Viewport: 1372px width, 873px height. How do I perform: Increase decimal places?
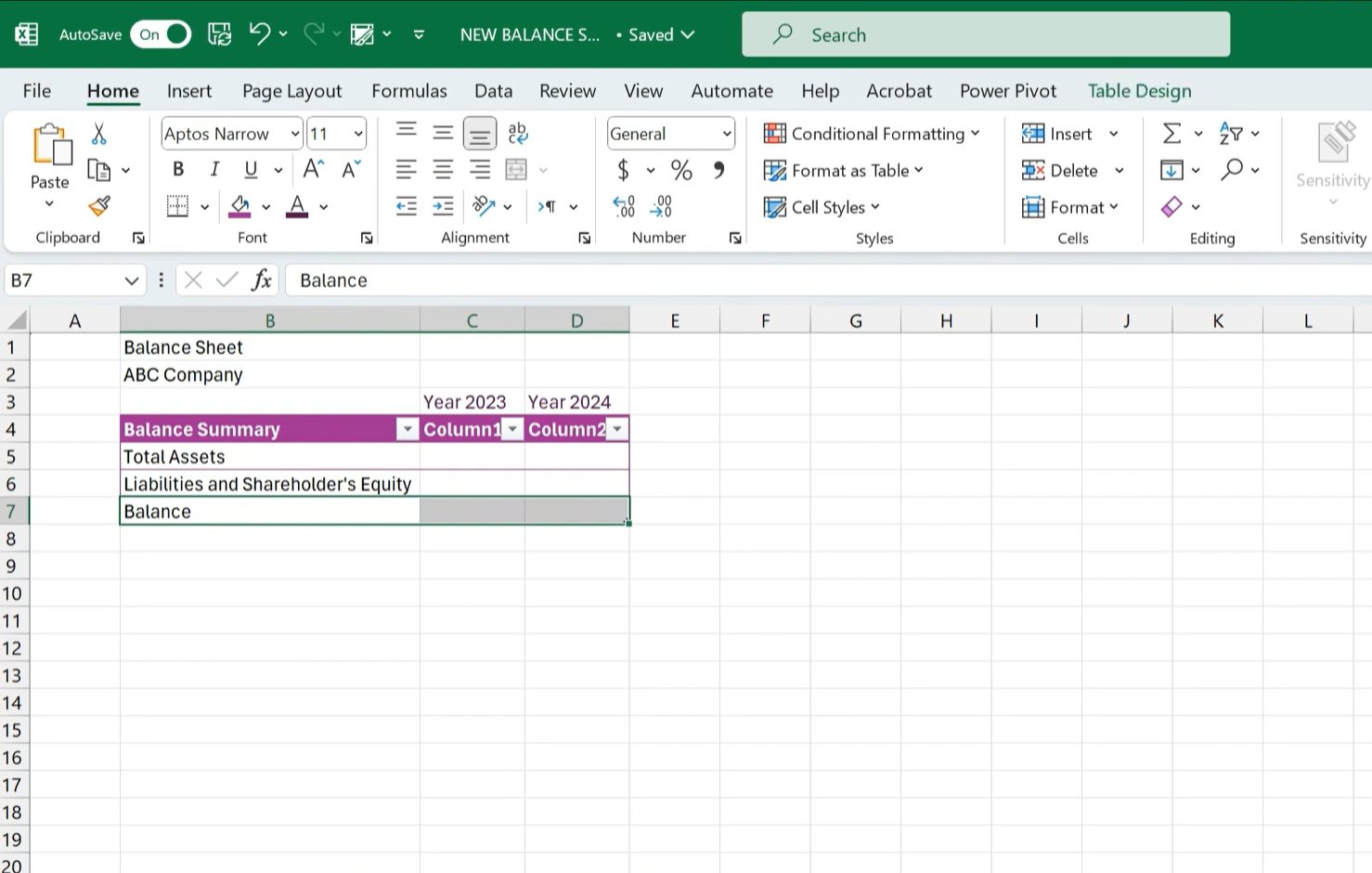(624, 206)
